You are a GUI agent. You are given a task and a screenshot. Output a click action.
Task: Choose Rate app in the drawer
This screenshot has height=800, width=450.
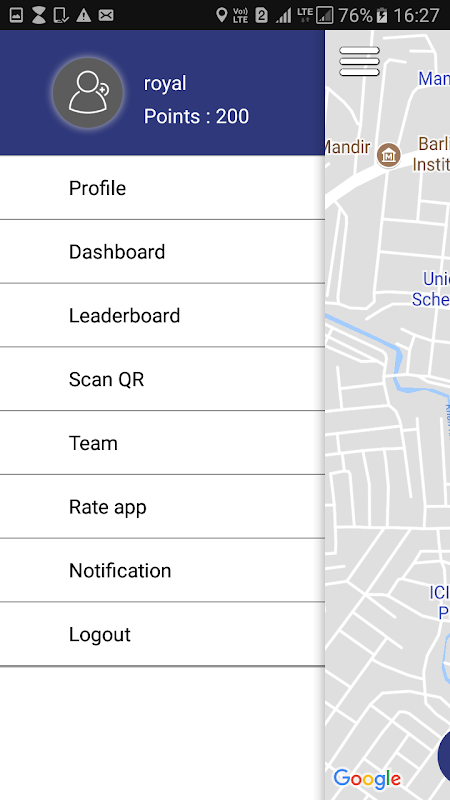162,507
